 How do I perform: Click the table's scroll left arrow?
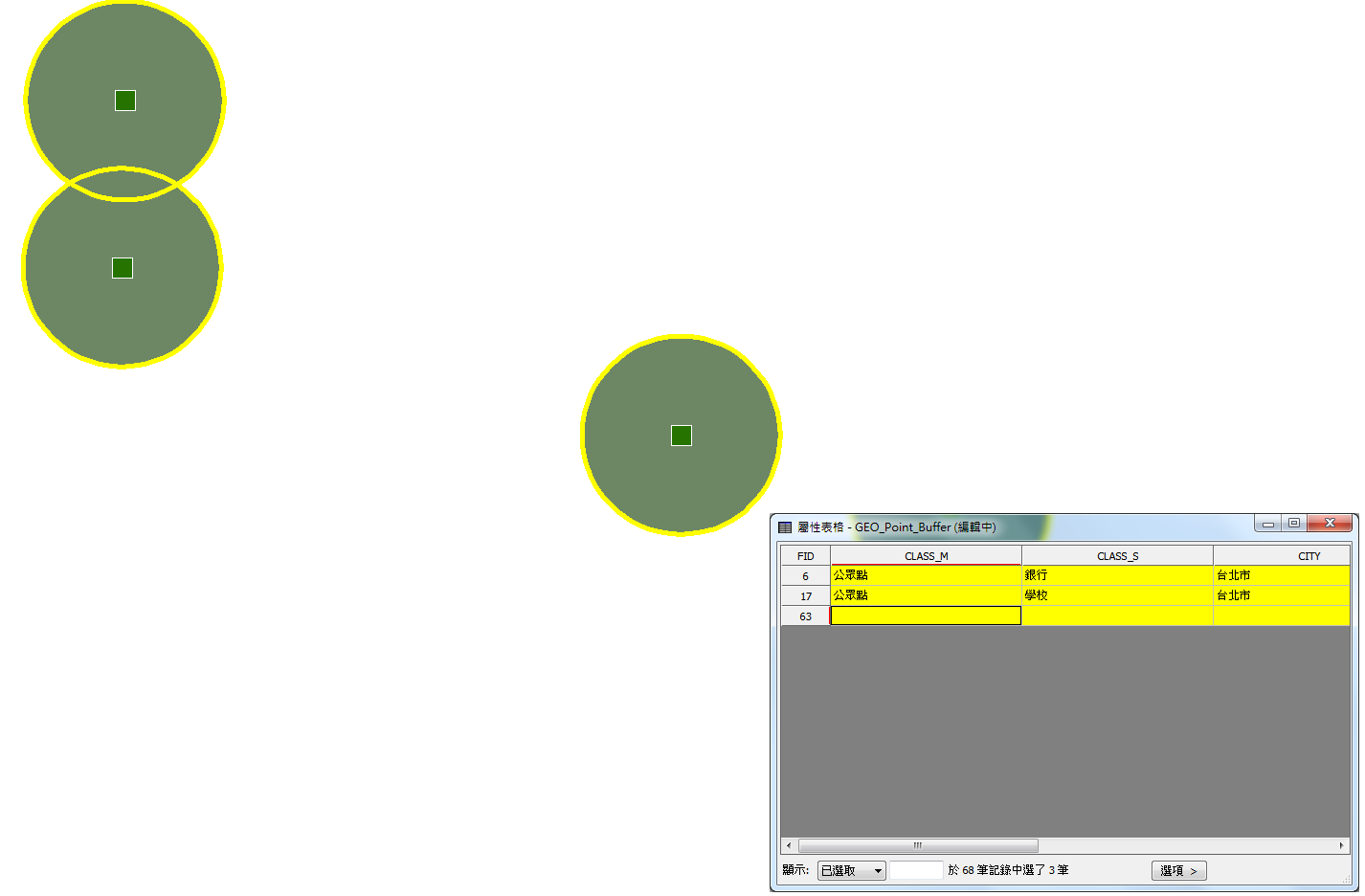tap(789, 846)
